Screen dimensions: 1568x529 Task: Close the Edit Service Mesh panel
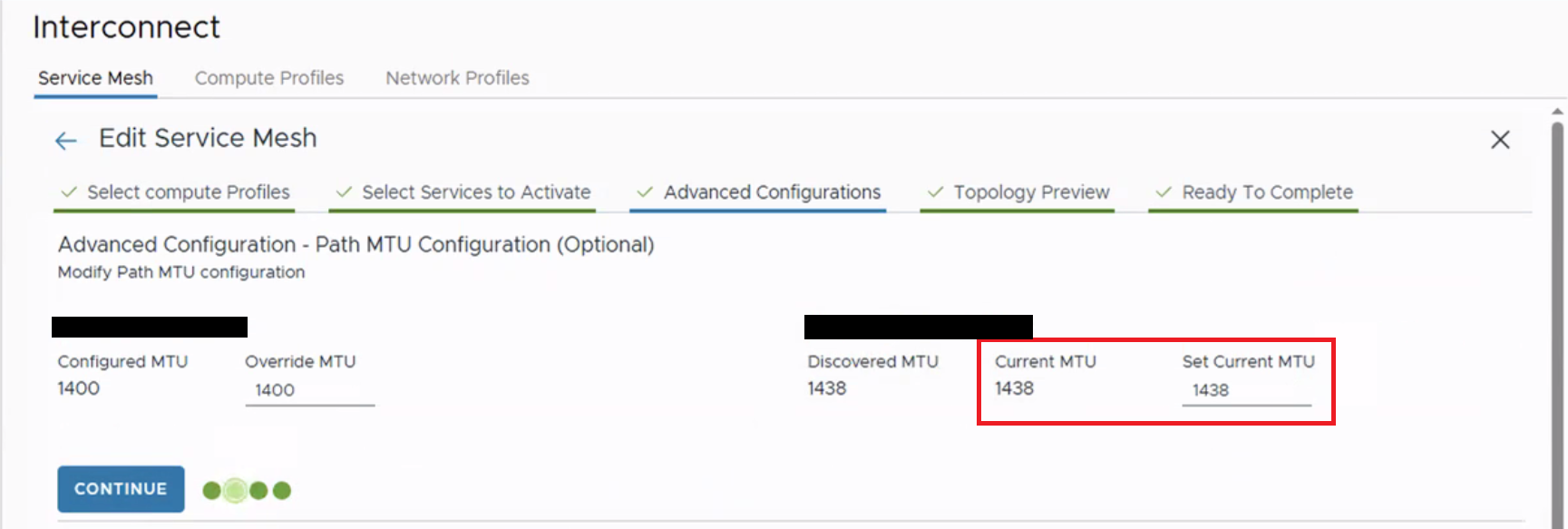tap(1500, 140)
